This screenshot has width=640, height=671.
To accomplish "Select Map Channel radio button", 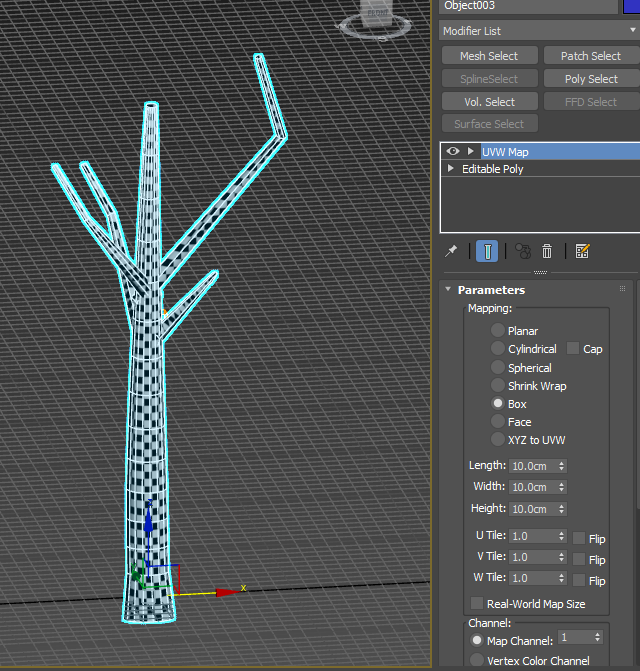I will click(x=477, y=640).
